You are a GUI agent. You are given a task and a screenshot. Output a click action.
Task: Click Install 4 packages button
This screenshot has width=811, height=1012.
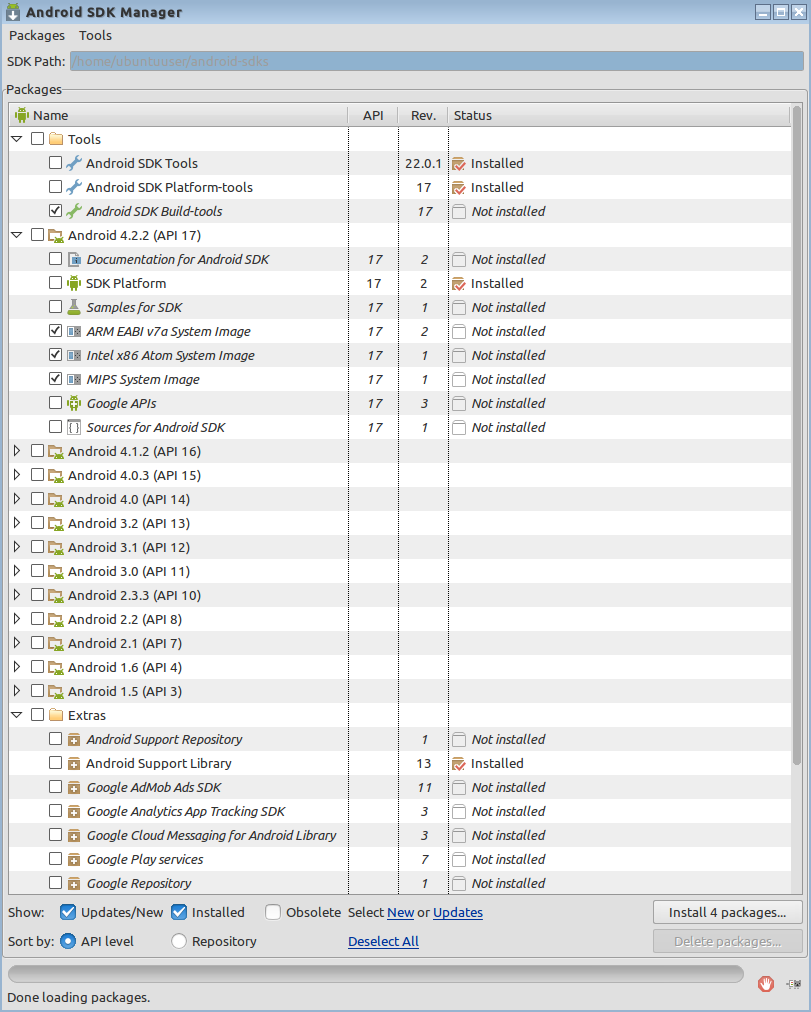click(727, 913)
